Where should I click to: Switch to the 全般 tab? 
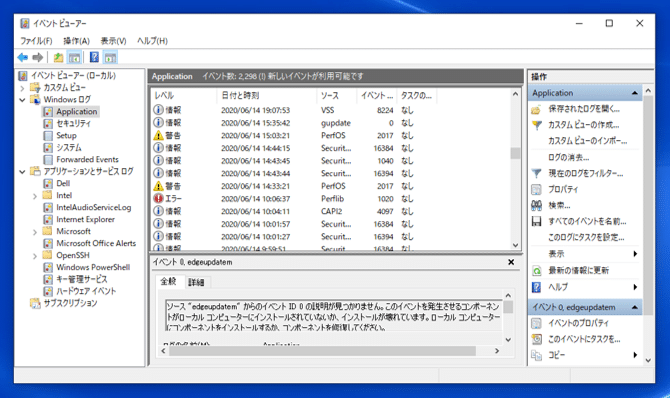[168, 281]
